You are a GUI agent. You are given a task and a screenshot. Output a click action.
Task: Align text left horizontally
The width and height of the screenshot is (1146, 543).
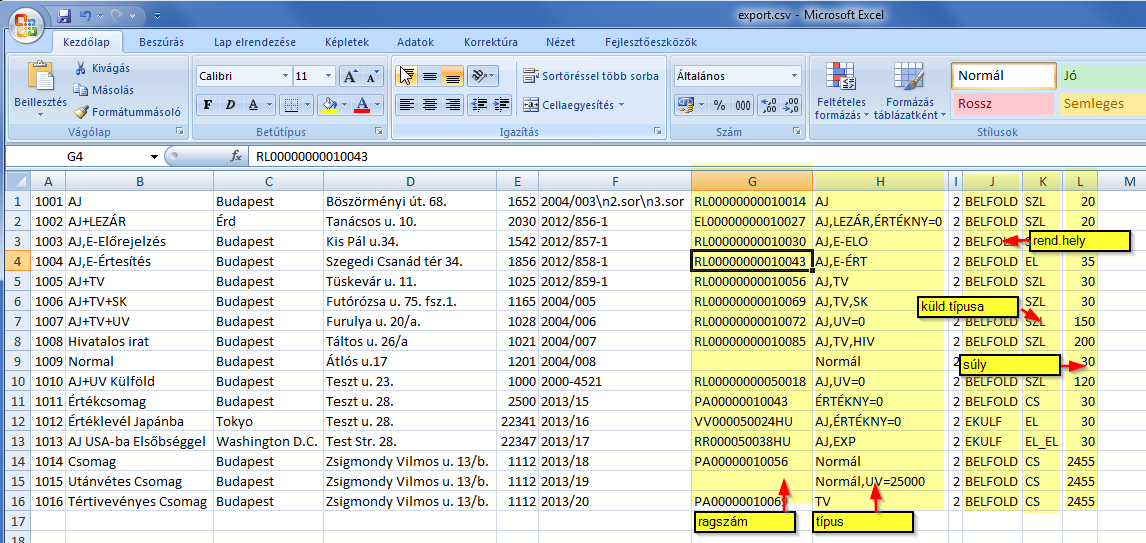click(408, 105)
